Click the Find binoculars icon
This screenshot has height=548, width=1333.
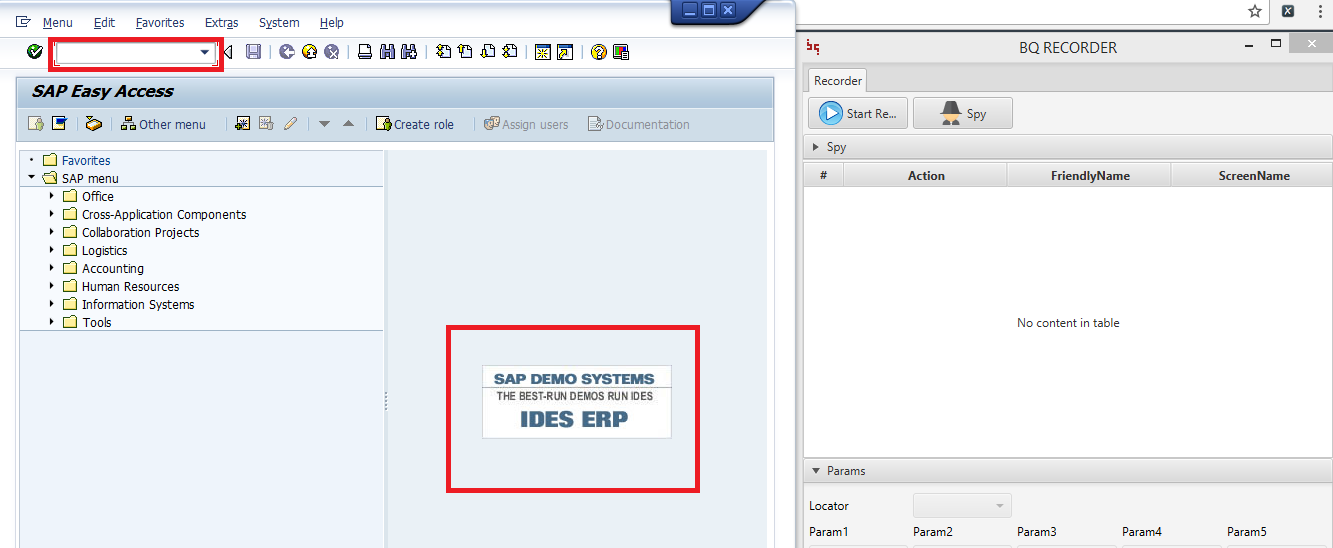[387, 52]
